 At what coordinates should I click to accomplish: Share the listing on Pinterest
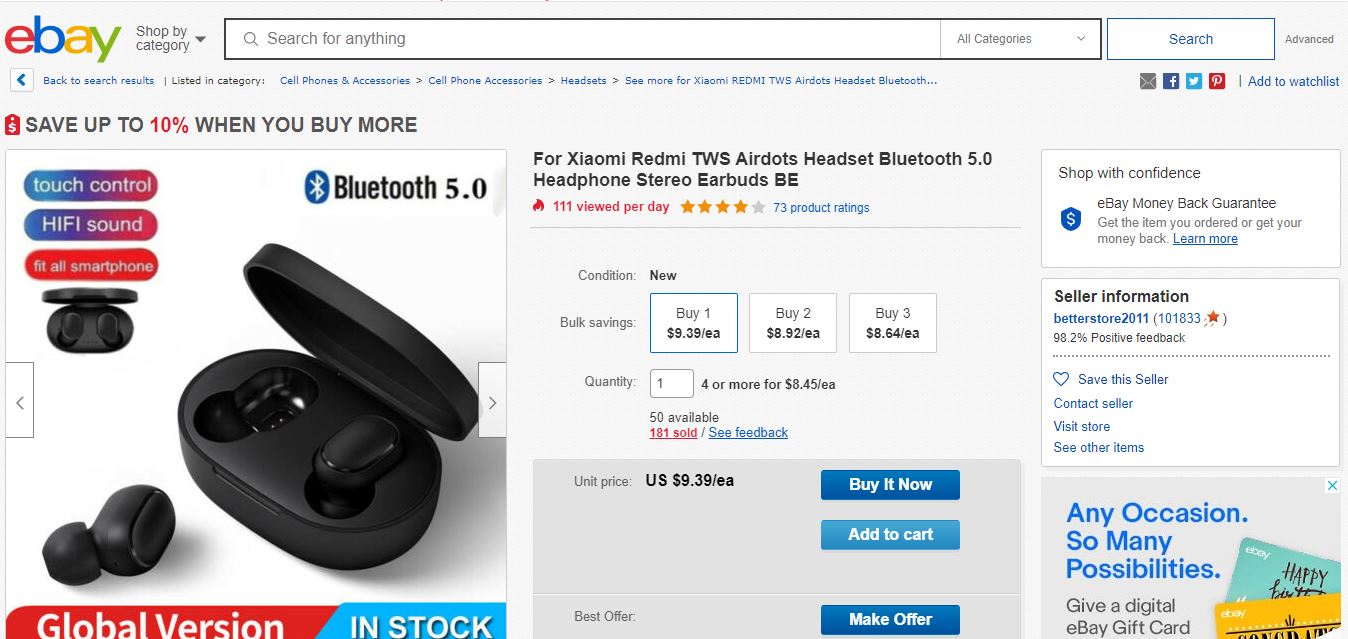pos(1217,81)
